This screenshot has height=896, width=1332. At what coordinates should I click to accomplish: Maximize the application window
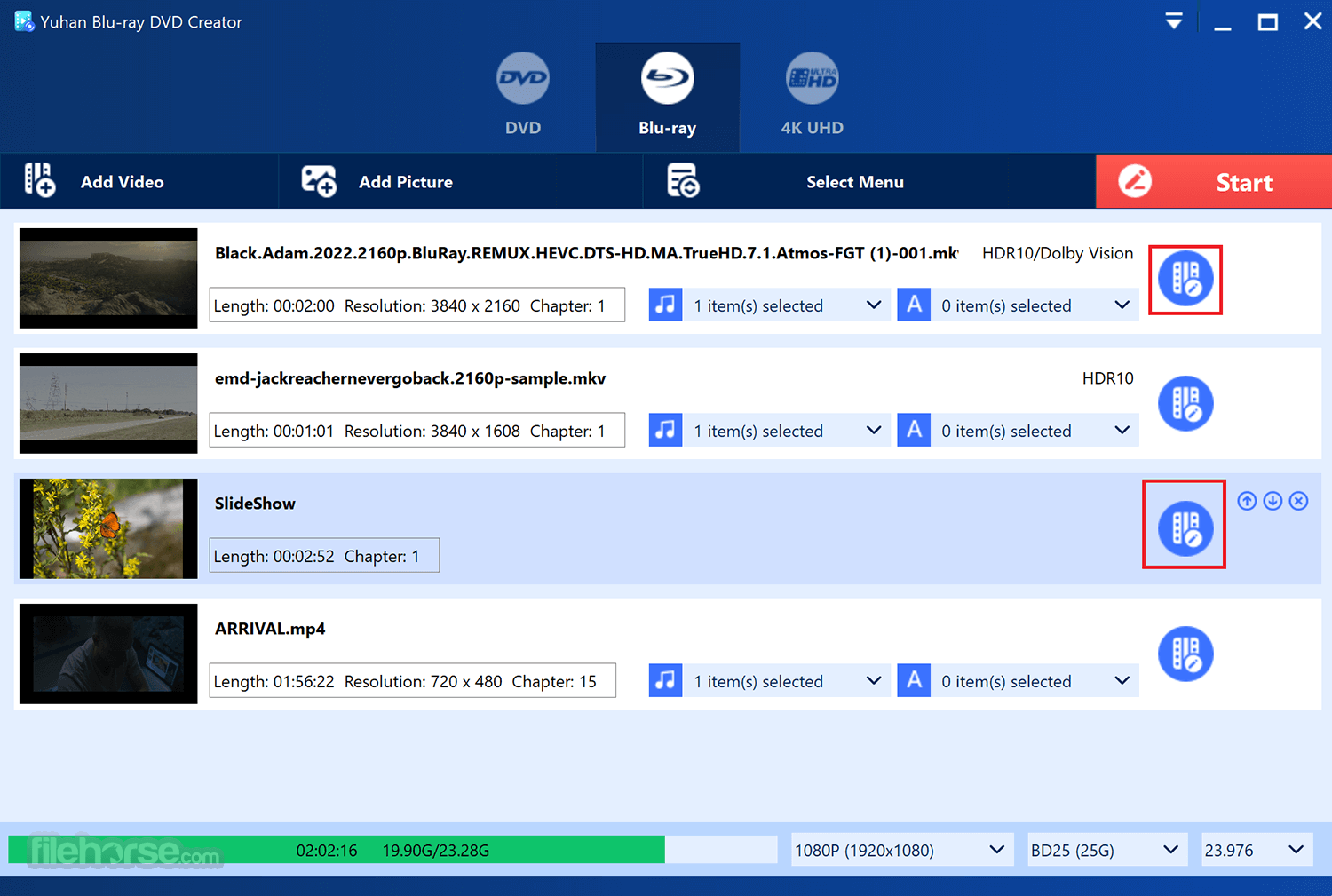pos(1268,22)
